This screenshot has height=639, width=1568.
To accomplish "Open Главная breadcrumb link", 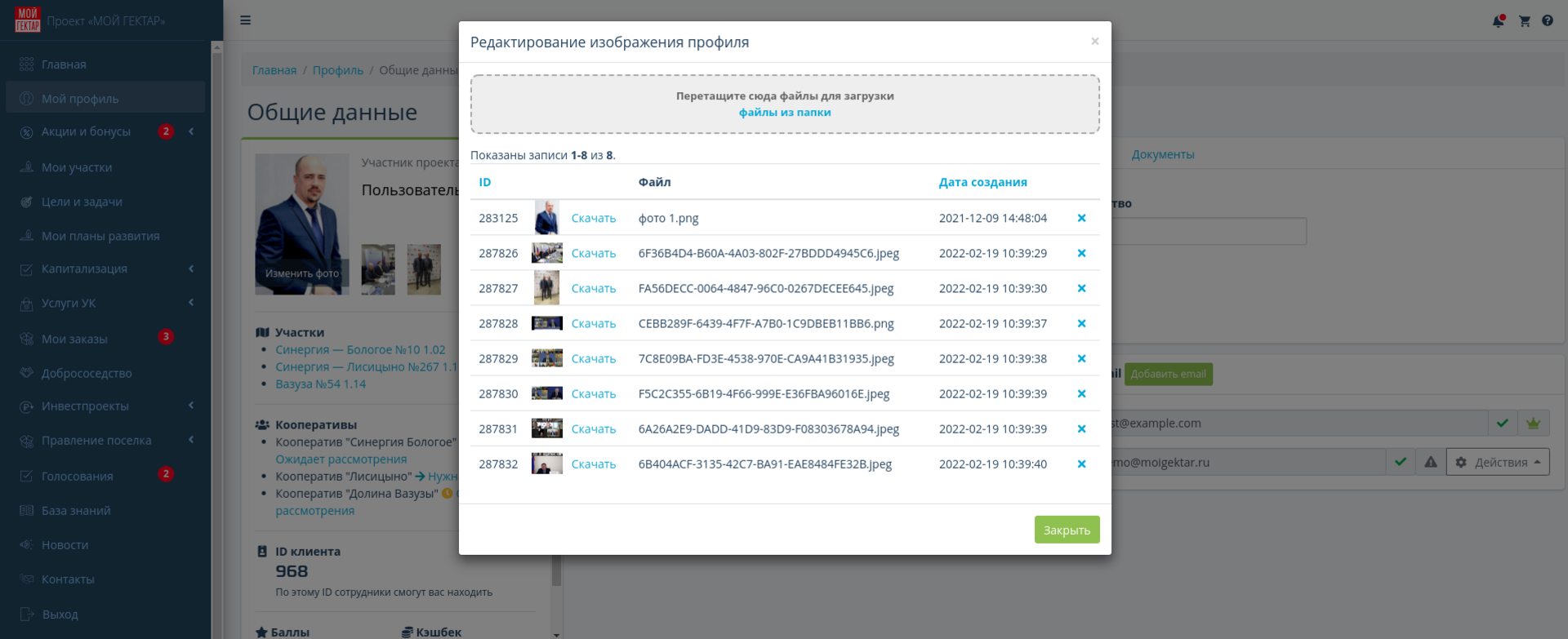I will 274,70.
